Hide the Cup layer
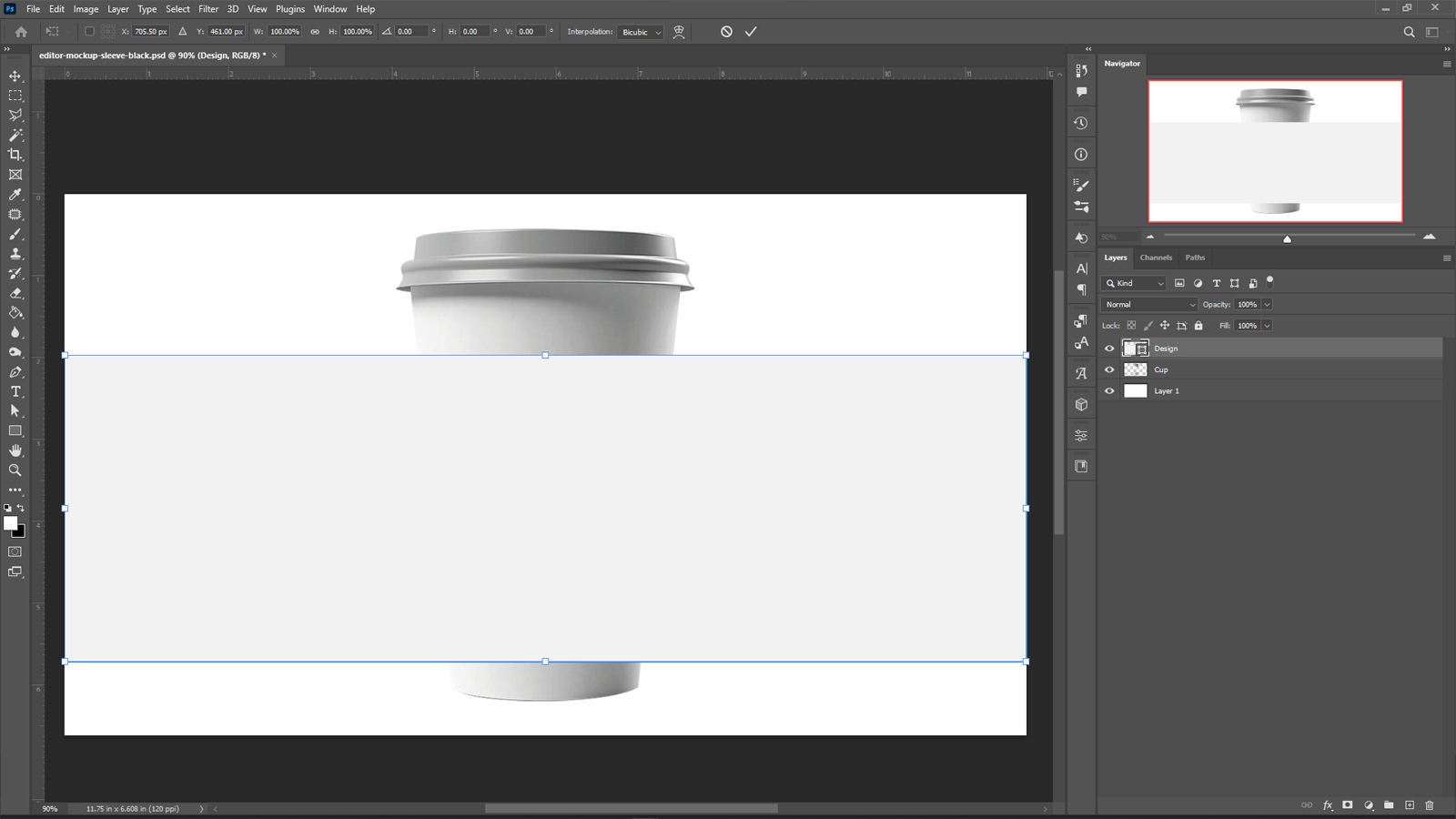The height and width of the screenshot is (819, 1456). click(1108, 369)
